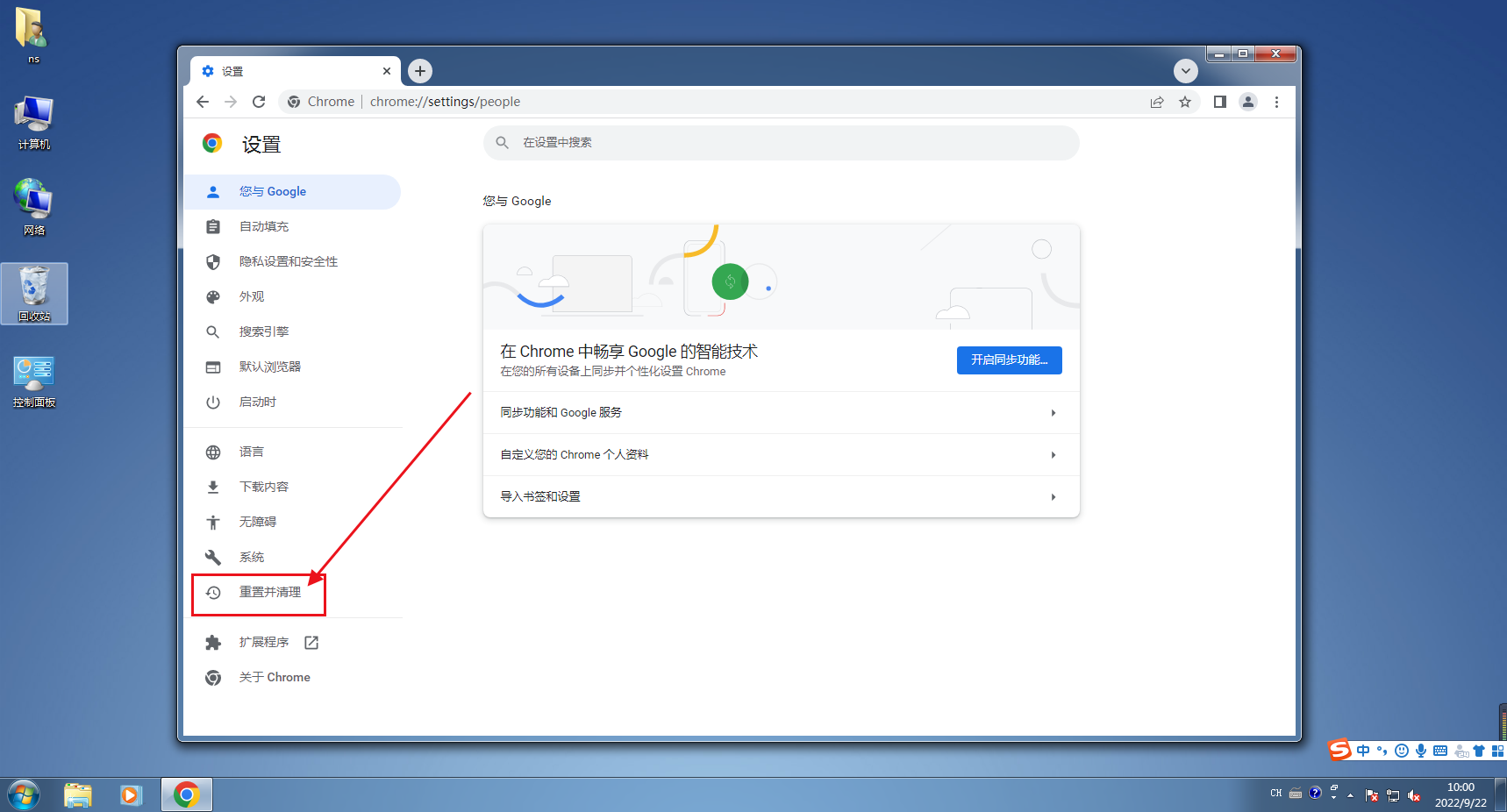Open the Windows Start menu

[24, 794]
